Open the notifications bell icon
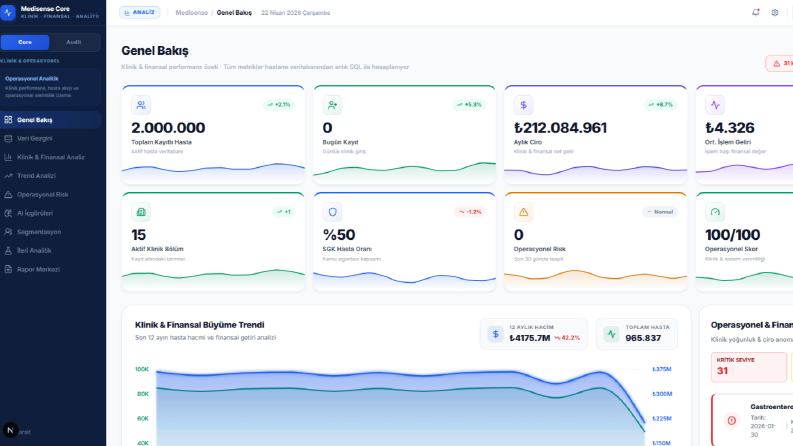Image resolution: width=793 pixels, height=446 pixels. pos(756,13)
